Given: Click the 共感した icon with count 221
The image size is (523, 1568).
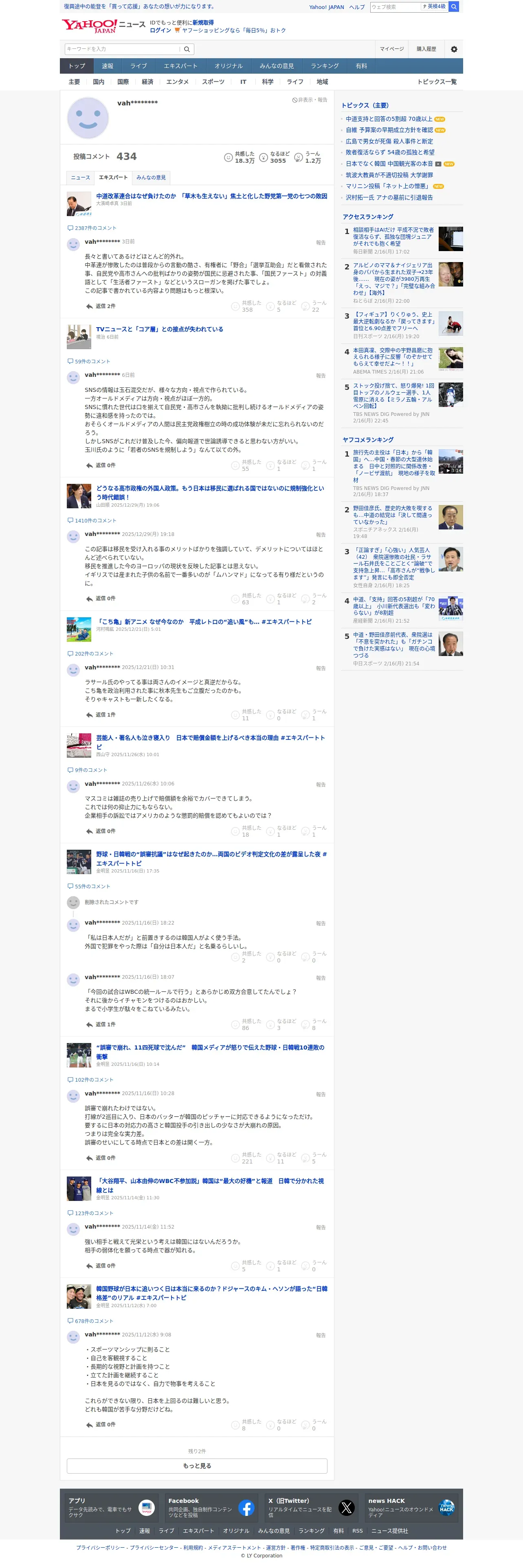Looking at the screenshot, I should point(235,1158).
